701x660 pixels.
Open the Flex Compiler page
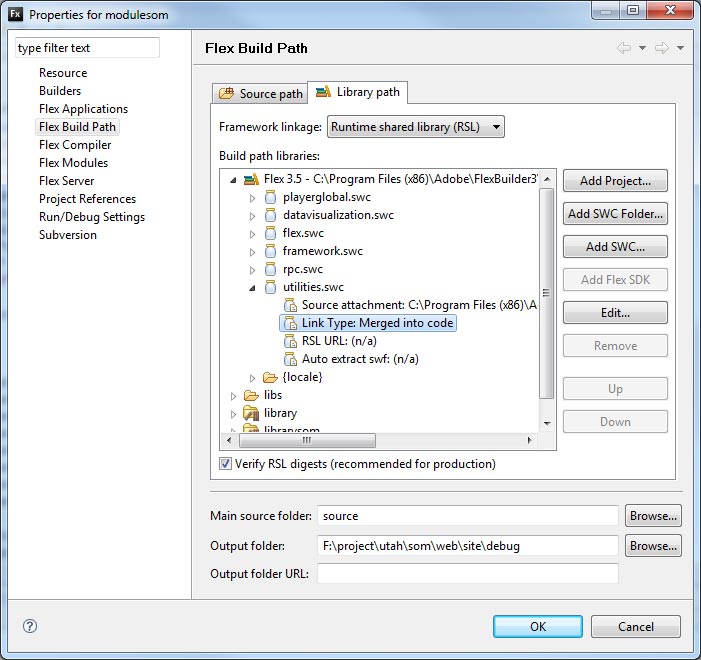(75, 145)
